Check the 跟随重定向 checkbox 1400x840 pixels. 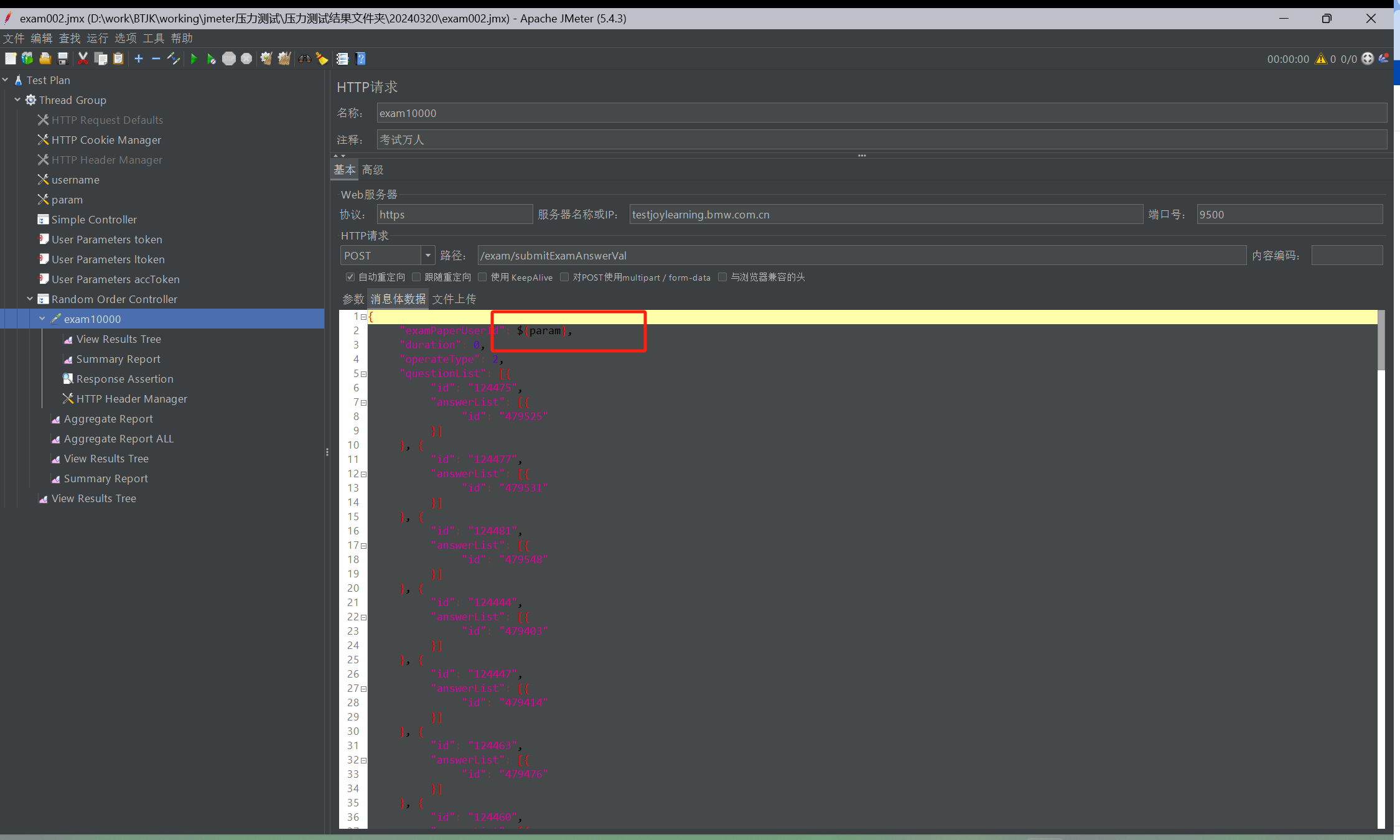point(416,277)
